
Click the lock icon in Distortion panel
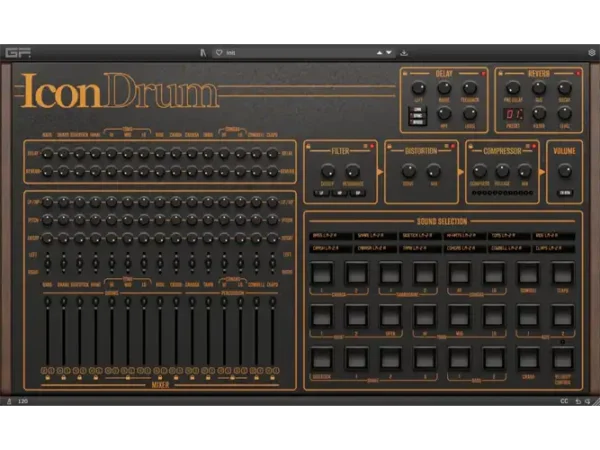(389, 146)
